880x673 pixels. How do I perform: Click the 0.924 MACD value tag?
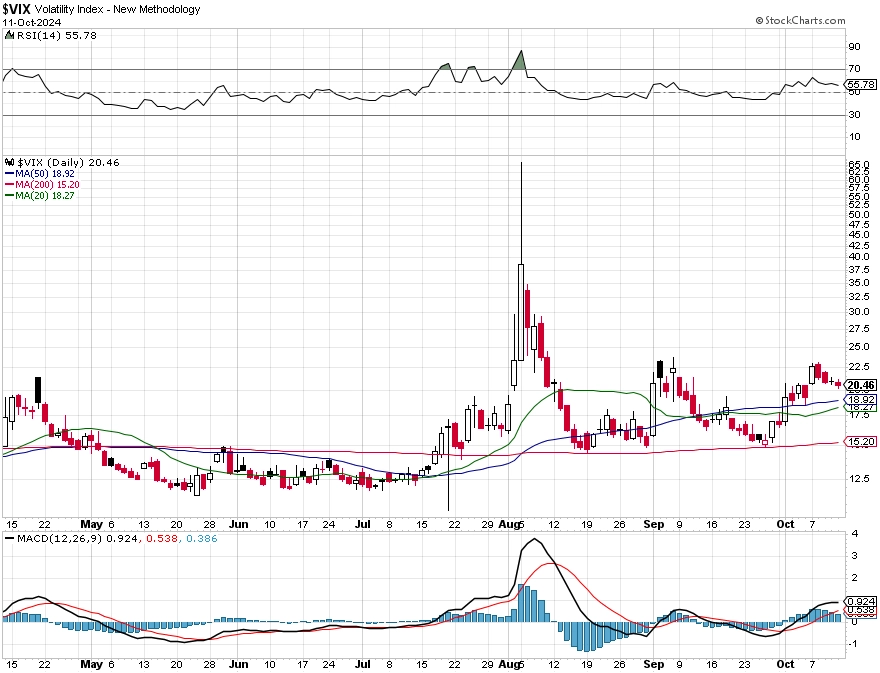(x=861, y=601)
